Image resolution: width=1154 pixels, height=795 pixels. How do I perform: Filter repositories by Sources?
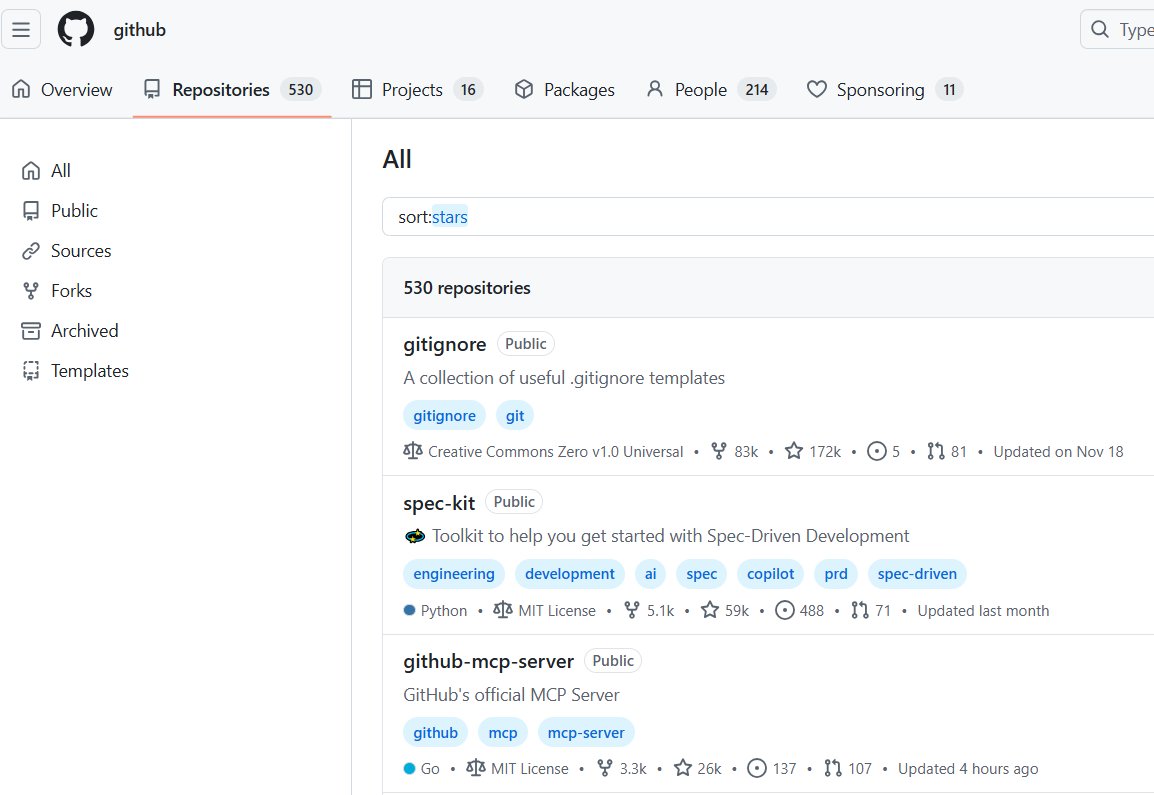[x=66, y=251]
